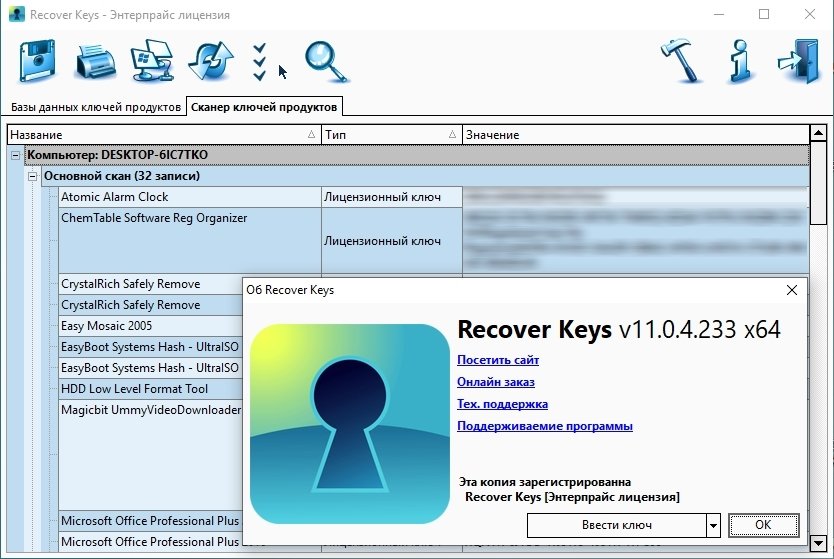
Task: Open the magnifying glass search tool
Action: pos(326,62)
